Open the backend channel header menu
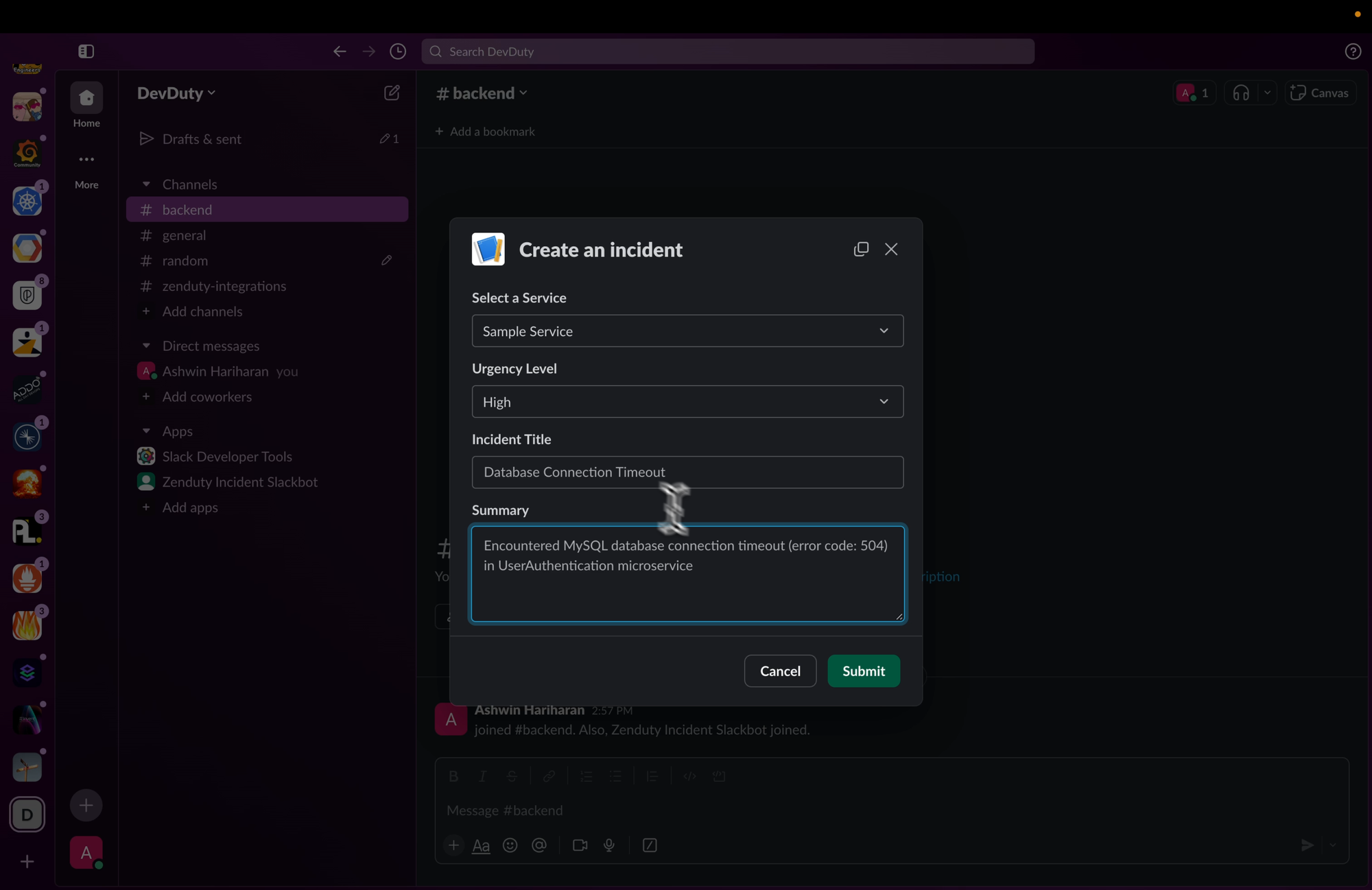Screen dimensions: 1372x890 482,93
